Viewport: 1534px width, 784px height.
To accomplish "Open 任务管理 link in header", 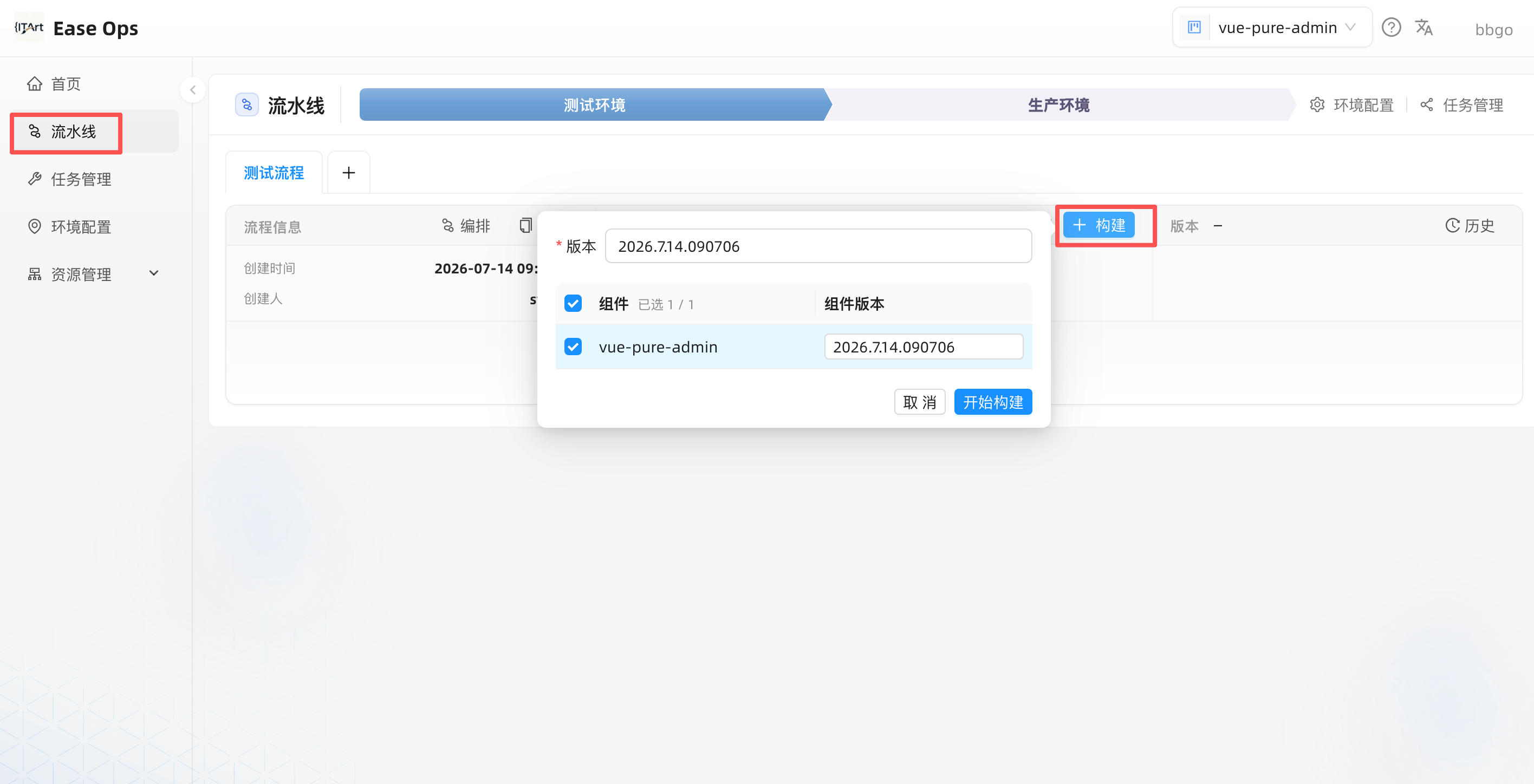I will [x=1461, y=106].
